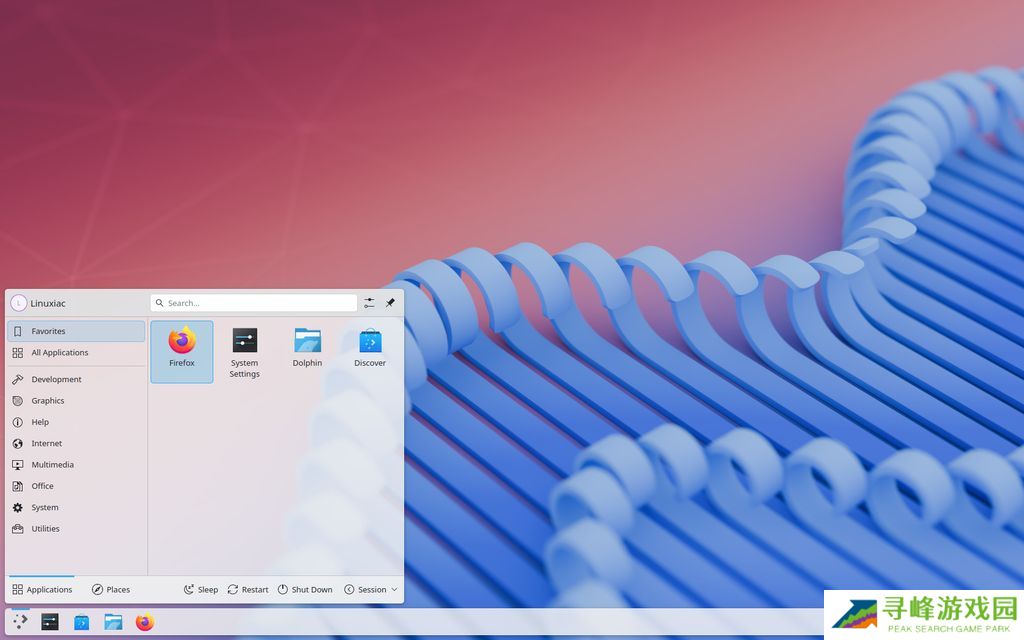The height and width of the screenshot is (640, 1024).
Task: Open the launcher configure settings icon
Action: click(x=370, y=303)
